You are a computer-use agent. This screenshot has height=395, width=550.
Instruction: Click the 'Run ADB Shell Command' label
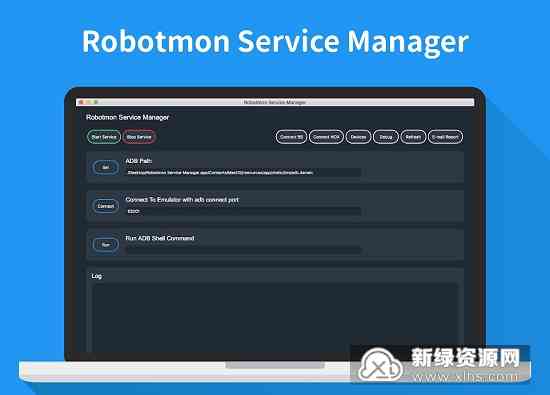[160, 238]
